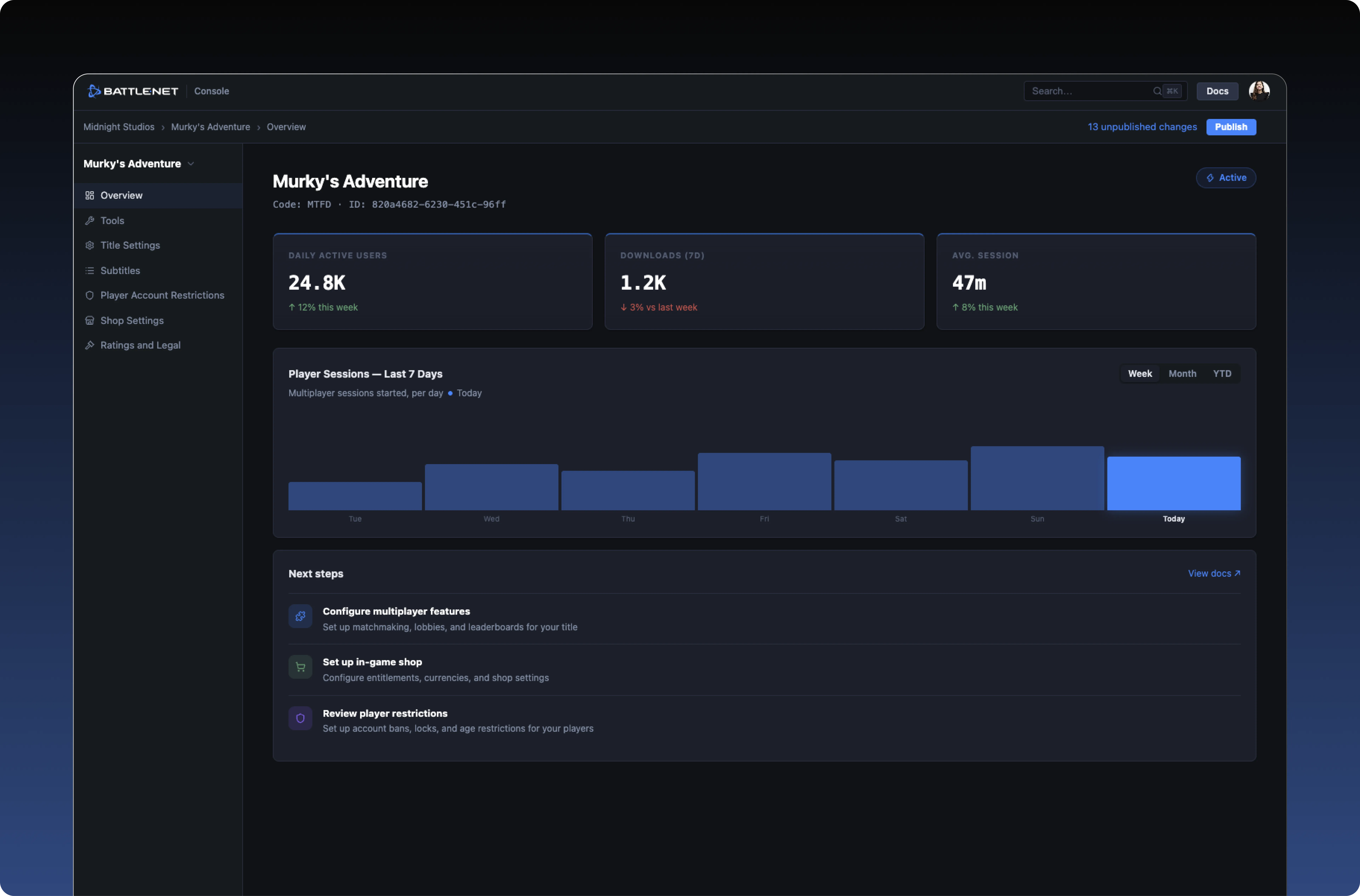
Task: Click the Tools wrench icon
Action: coord(90,221)
